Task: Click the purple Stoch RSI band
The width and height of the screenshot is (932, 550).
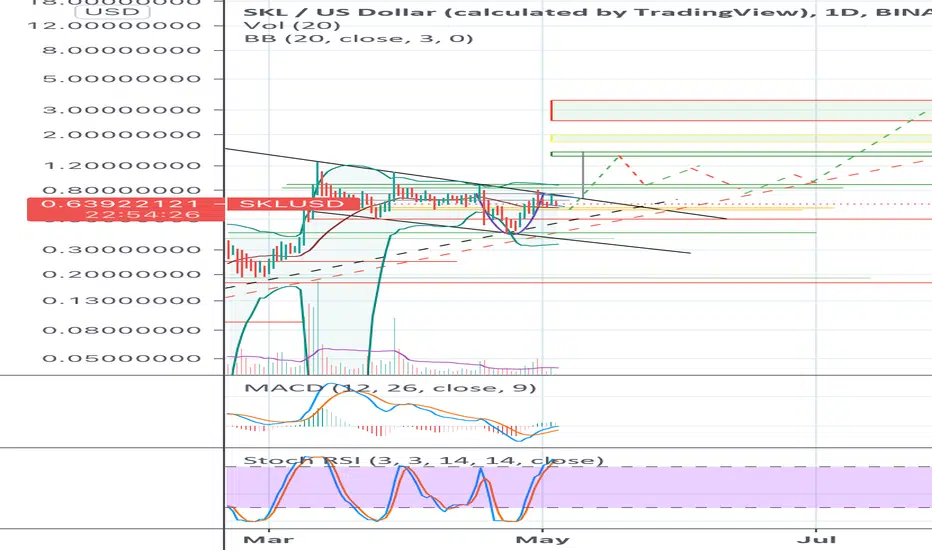Action: [x=578, y=487]
